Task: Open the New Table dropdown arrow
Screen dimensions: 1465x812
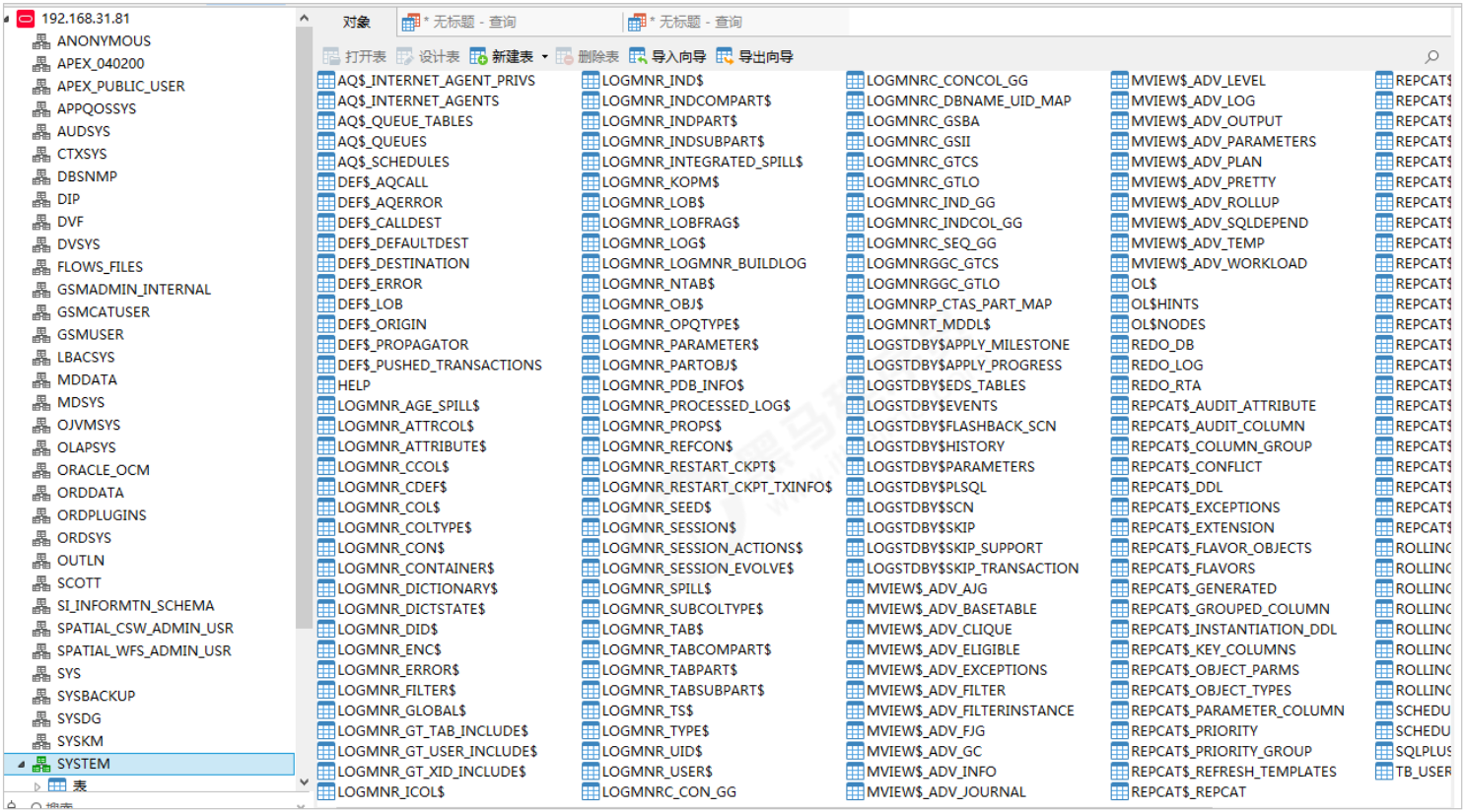Action: 544,57
